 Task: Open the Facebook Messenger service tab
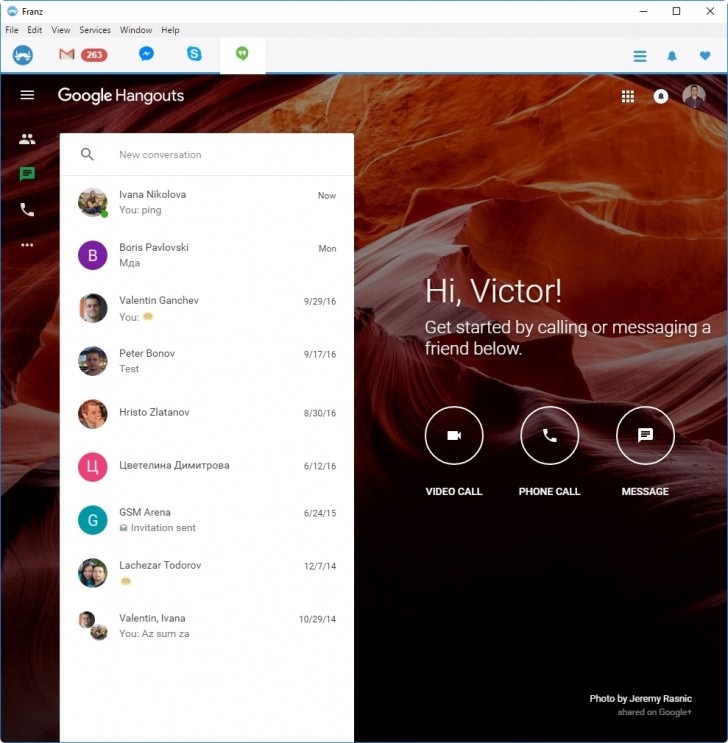tap(146, 54)
